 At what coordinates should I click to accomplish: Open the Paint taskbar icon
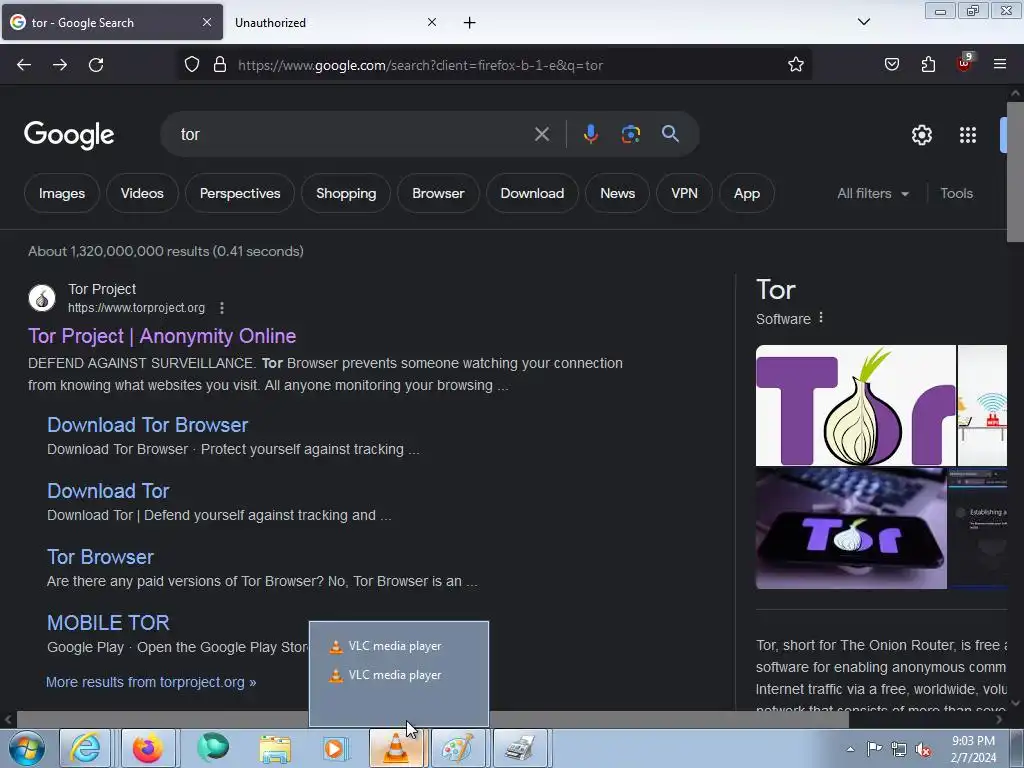click(x=458, y=749)
